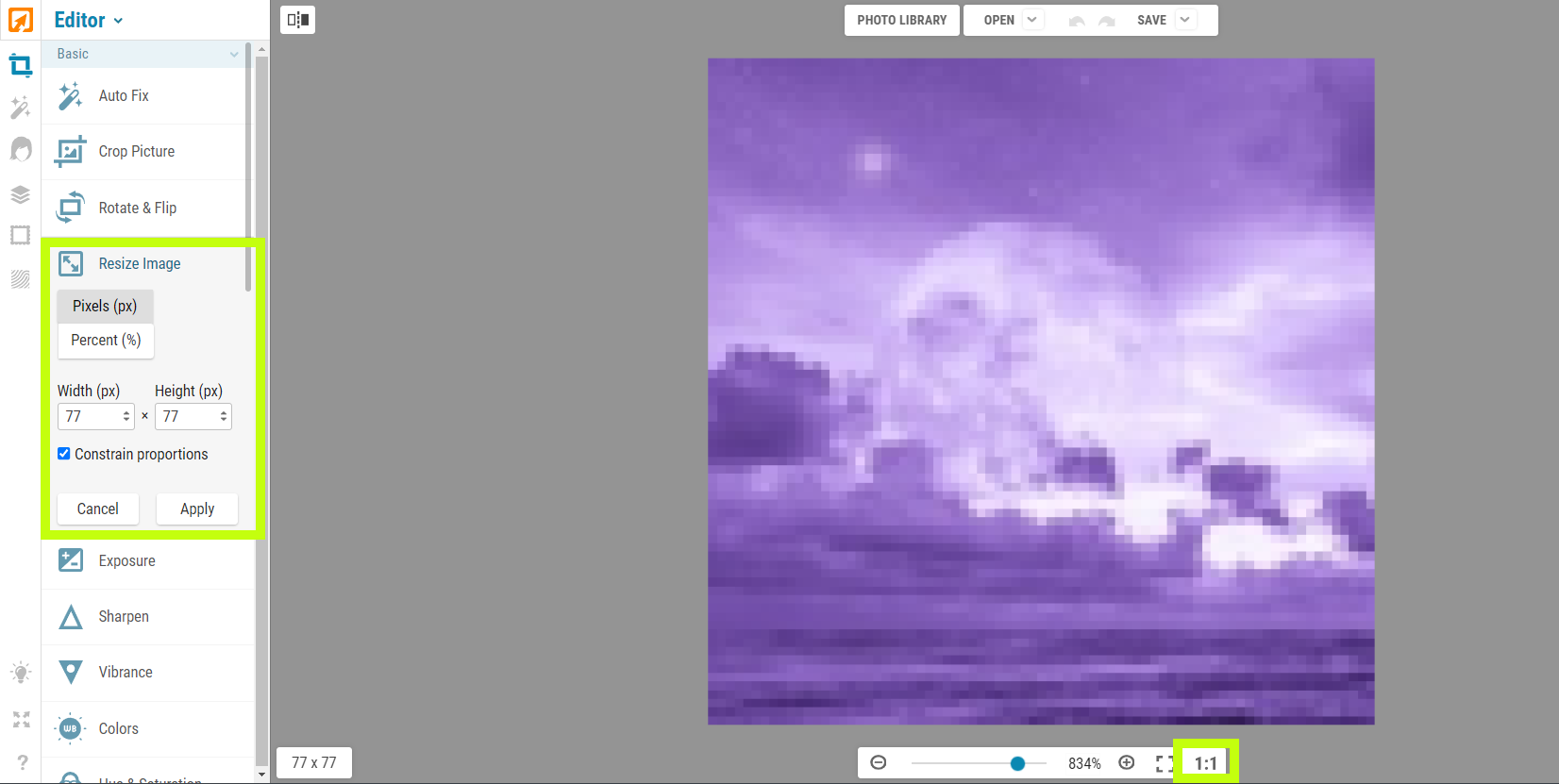Click the Height (px) input field
This screenshot has height=784, width=1559.
193,416
